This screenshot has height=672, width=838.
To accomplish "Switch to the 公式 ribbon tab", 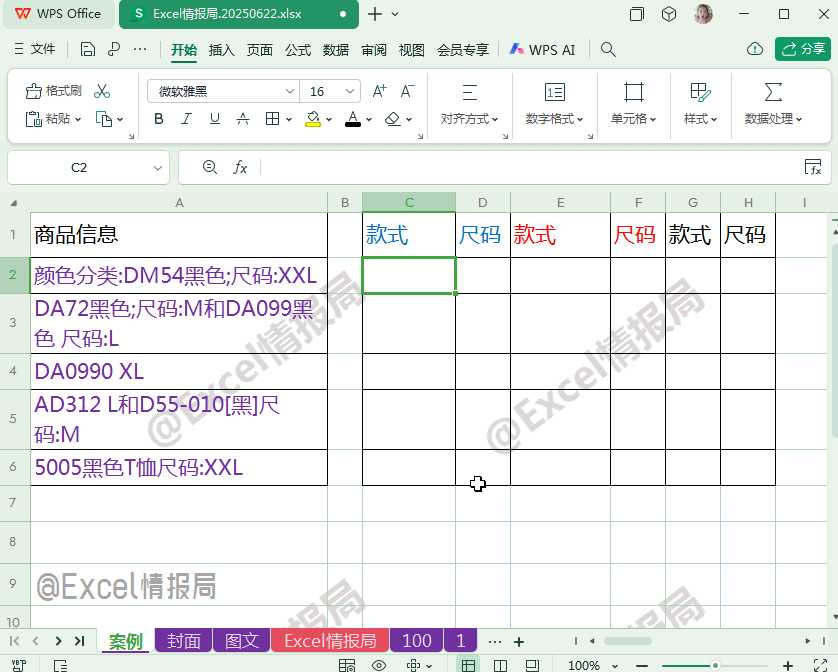I will point(298,50).
